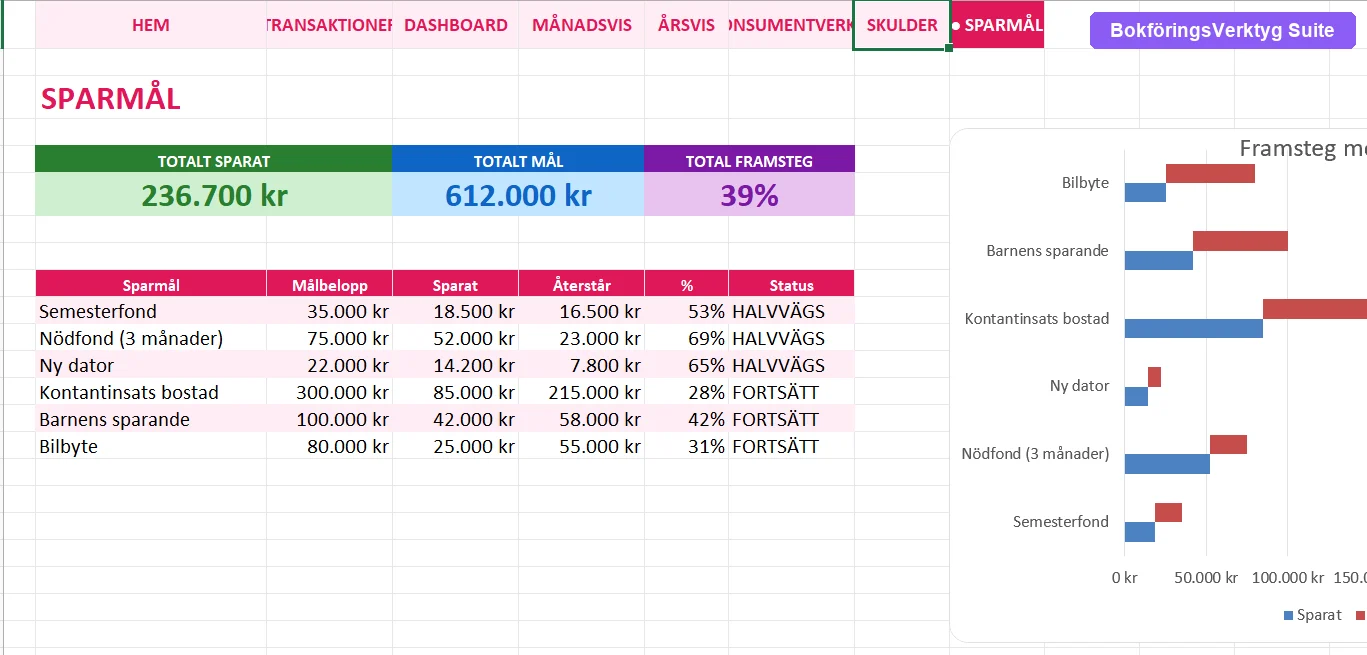The width and height of the screenshot is (1367, 655).
Task: Switch to the DASHBOARD tab
Action: click(x=456, y=25)
